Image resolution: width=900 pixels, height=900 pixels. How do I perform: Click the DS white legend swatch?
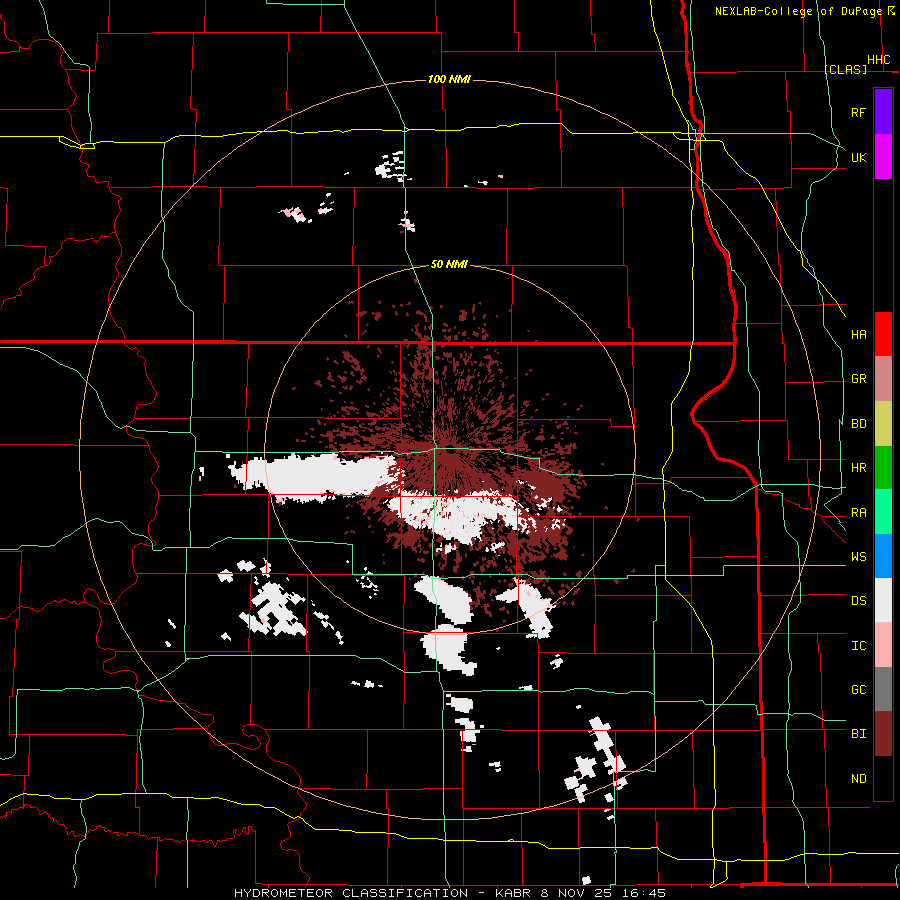[x=883, y=600]
